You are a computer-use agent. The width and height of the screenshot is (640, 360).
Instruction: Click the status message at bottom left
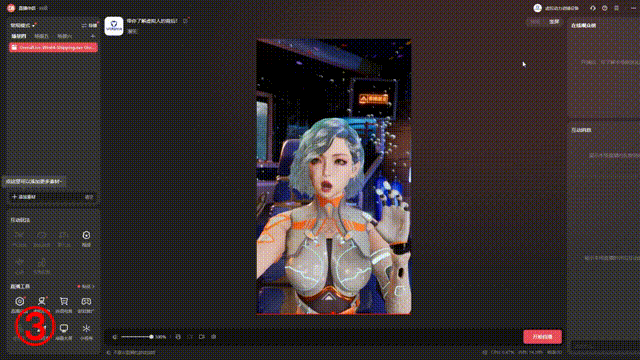[x=134, y=352]
